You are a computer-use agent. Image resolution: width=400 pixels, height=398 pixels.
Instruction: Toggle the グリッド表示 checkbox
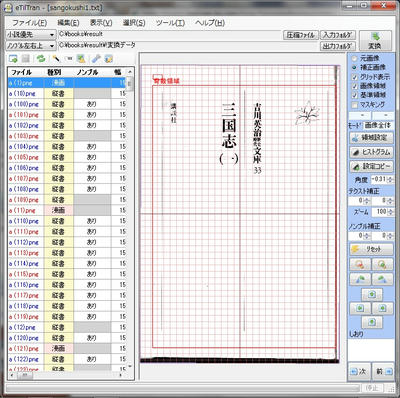click(355, 77)
